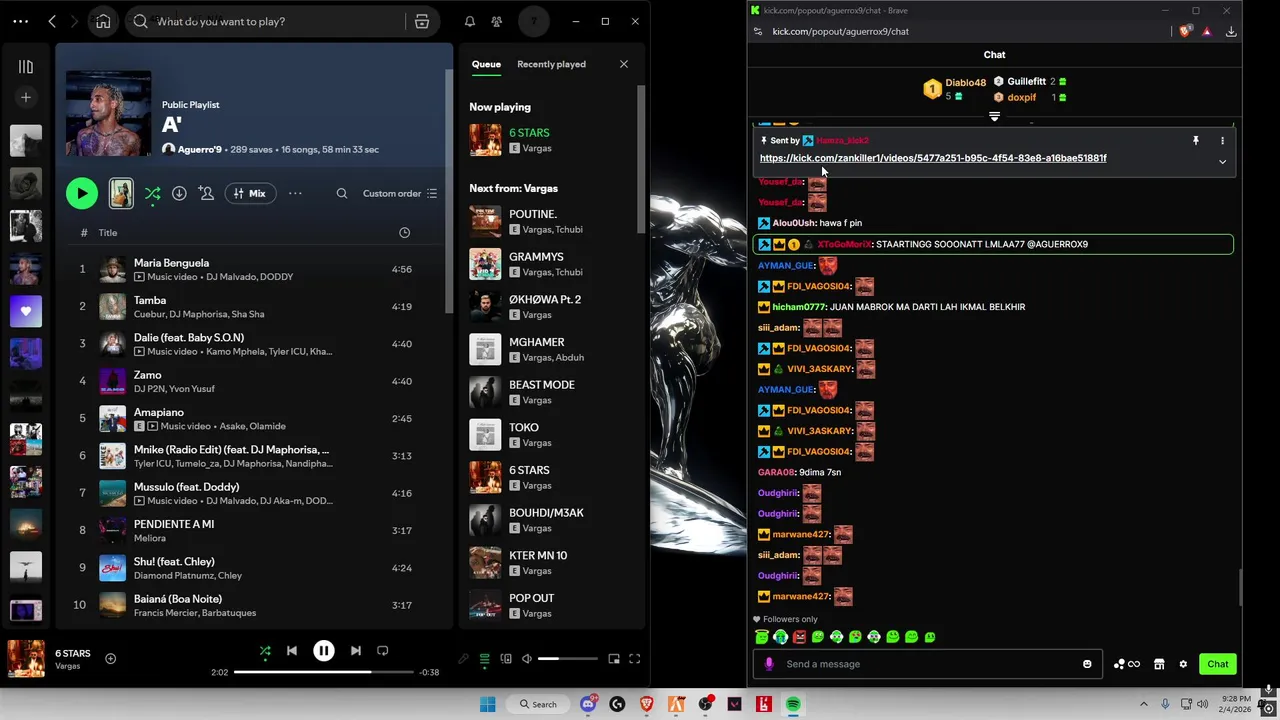This screenshot has width=1280, height=720.
Task: Adjust the Spotify volume slider
Action: [568, 659]
